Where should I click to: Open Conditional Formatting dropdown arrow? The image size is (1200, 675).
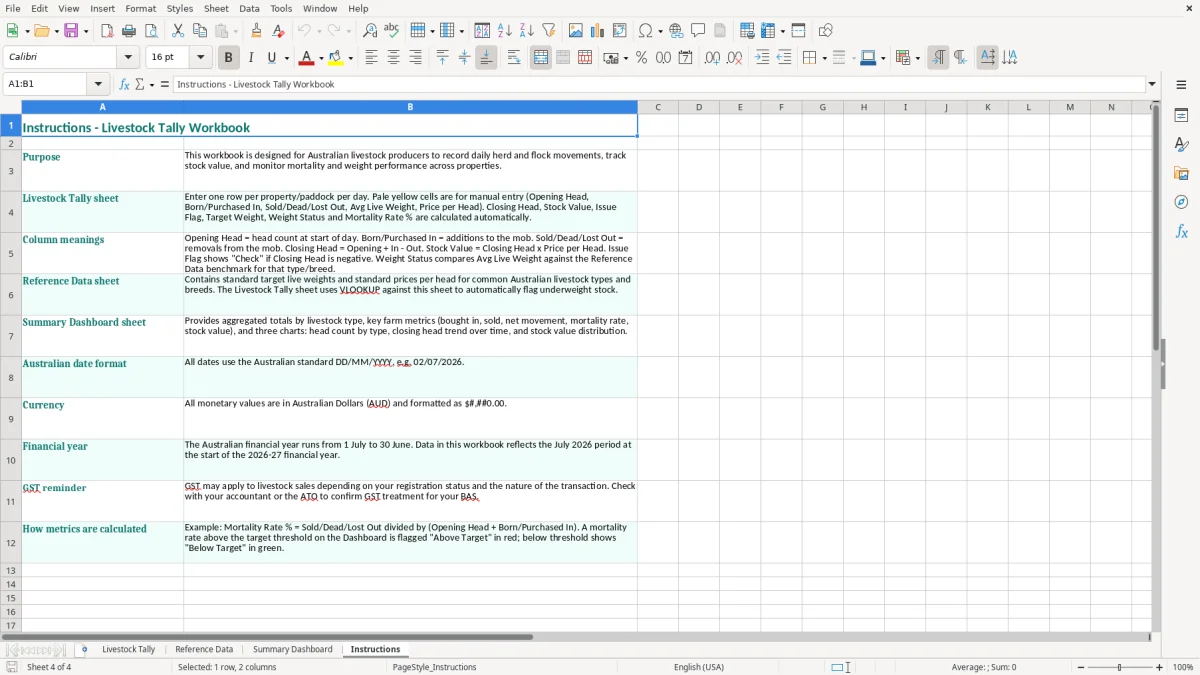click(x=917, y=58)
